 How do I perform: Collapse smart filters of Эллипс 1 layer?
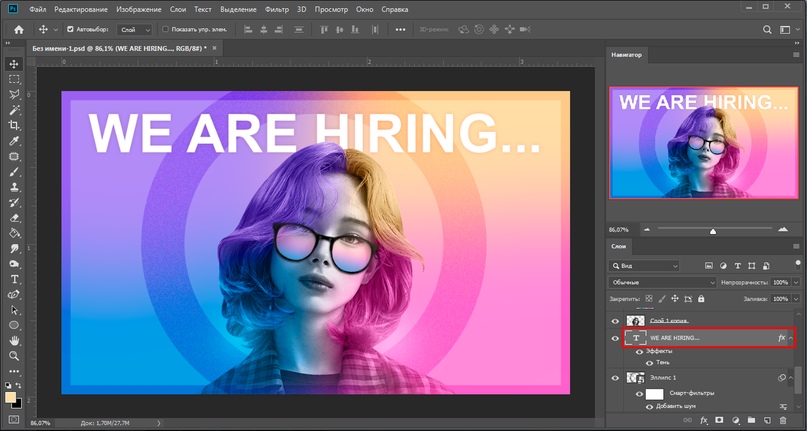pyautogui.click(x=791, y=378)
